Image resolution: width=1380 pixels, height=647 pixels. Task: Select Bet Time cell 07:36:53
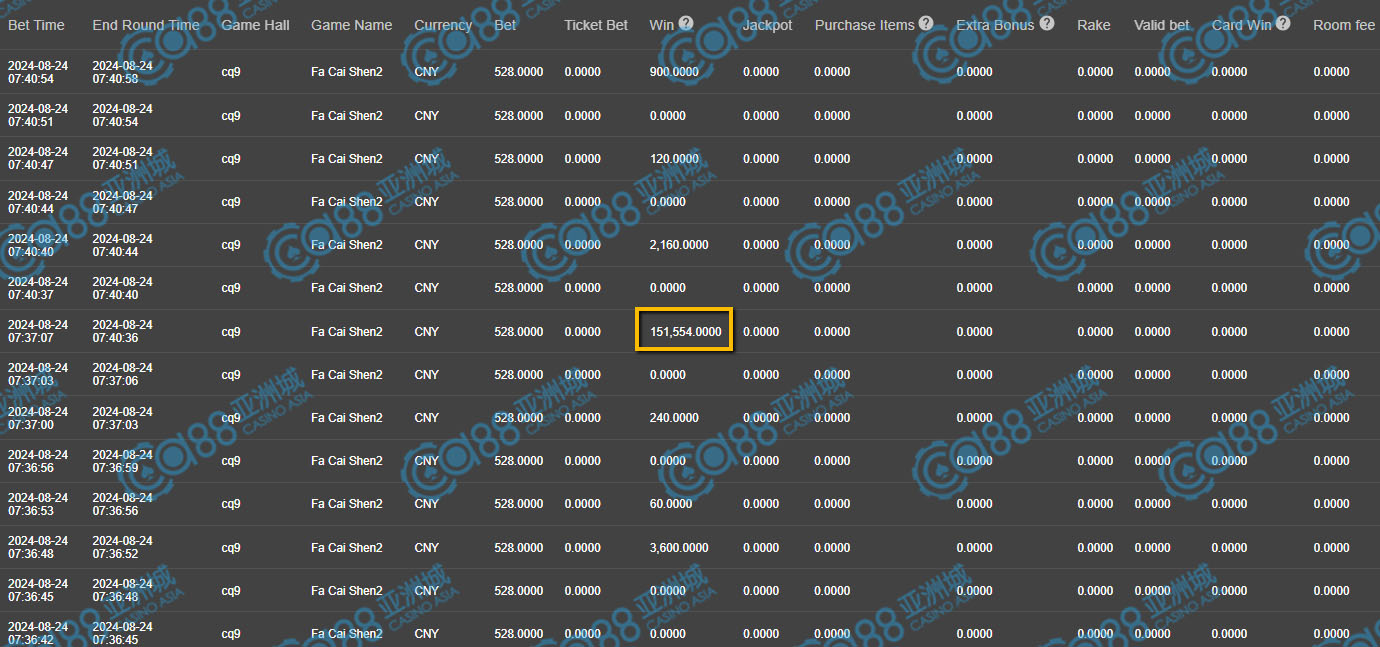[x=38, y=504]
